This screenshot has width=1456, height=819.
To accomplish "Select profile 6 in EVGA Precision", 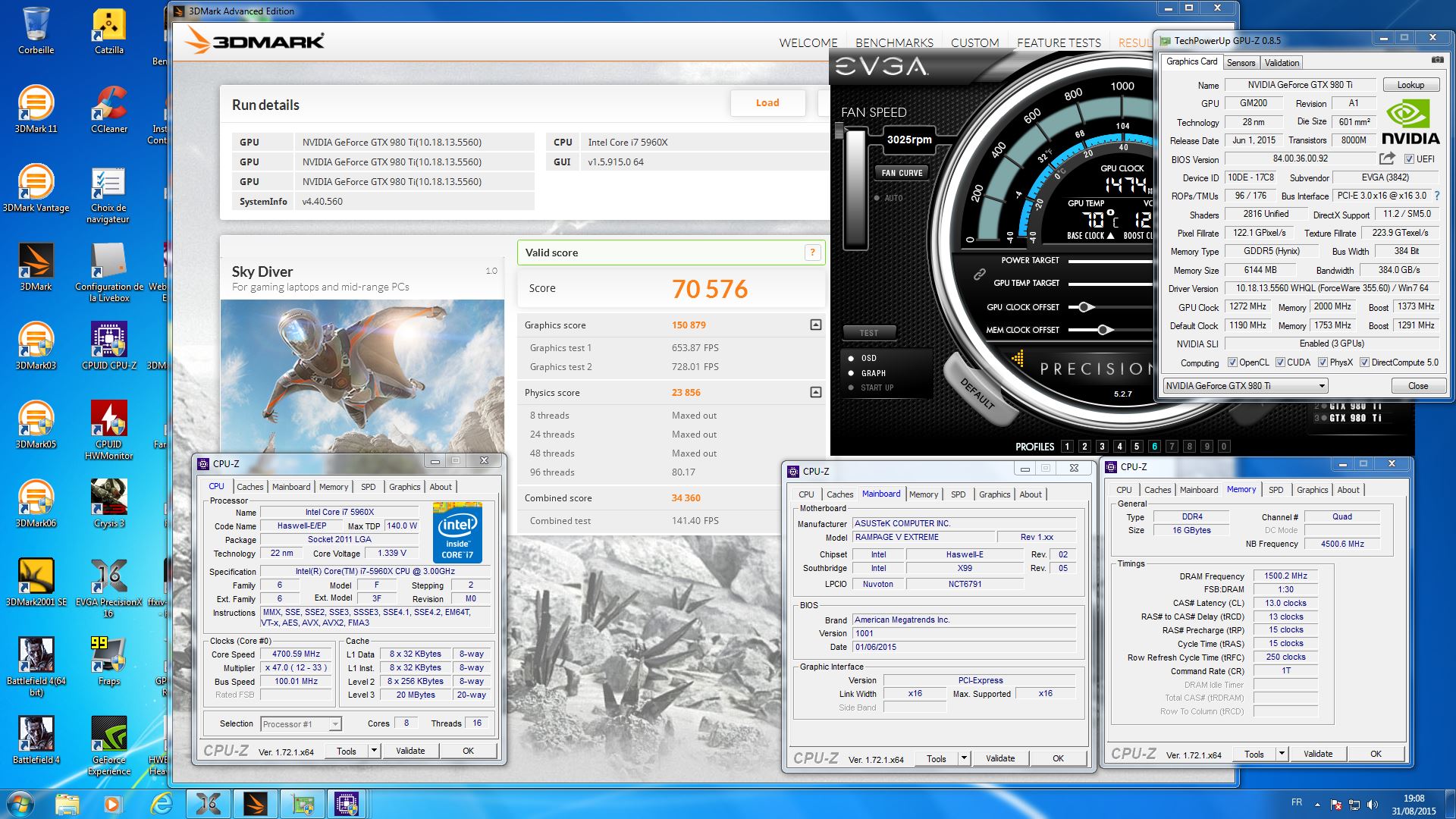I will click(1153, 447).
